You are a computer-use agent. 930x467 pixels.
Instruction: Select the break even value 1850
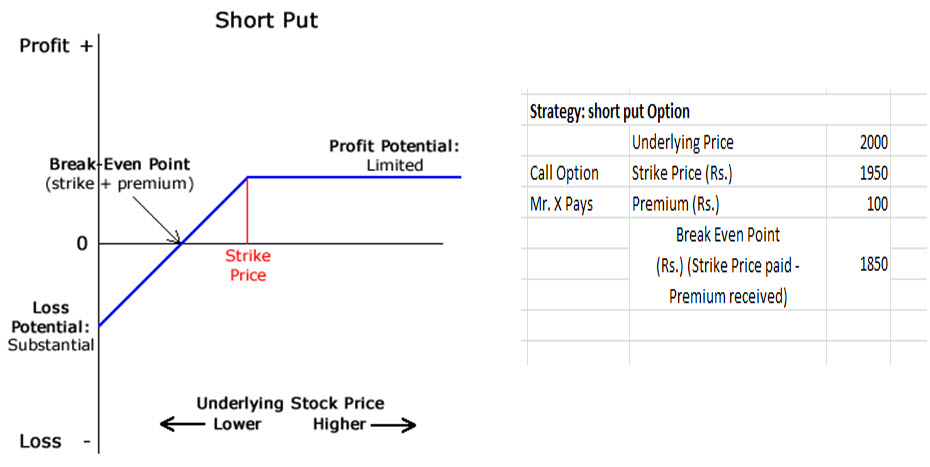[858, 263]
